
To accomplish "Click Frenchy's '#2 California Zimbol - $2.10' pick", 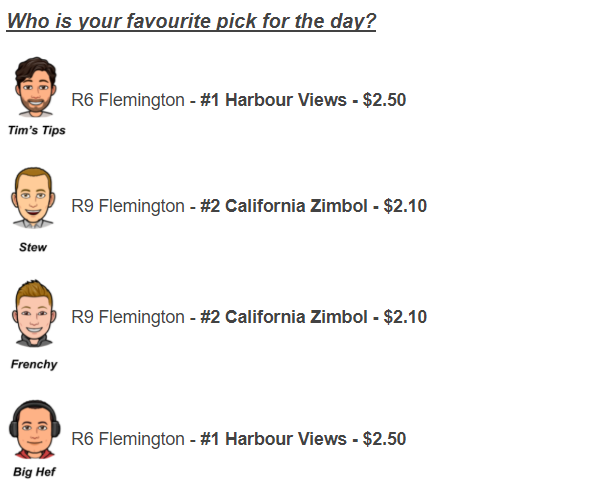I will pos(314,317).
